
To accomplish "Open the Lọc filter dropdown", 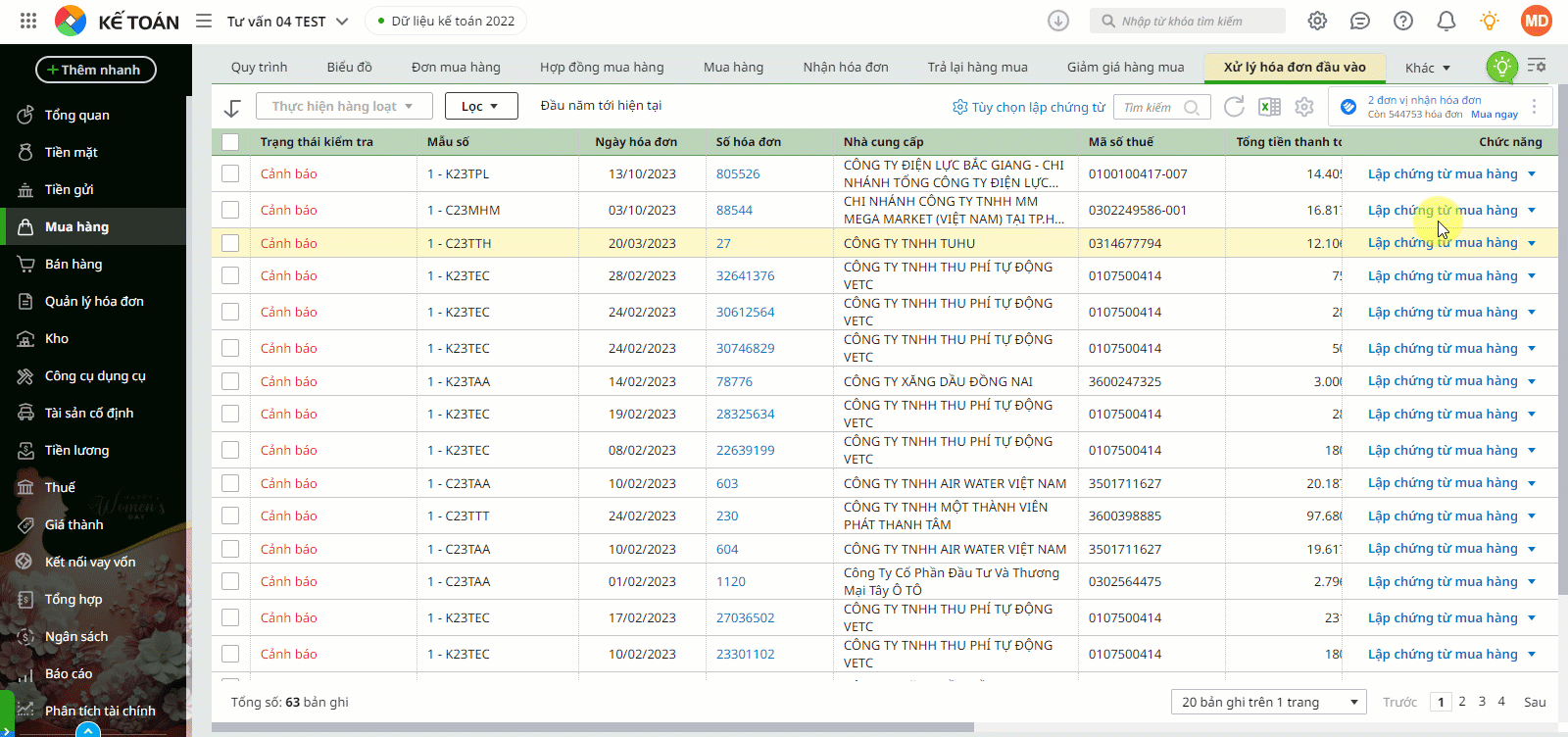I will tap(481, 106).
